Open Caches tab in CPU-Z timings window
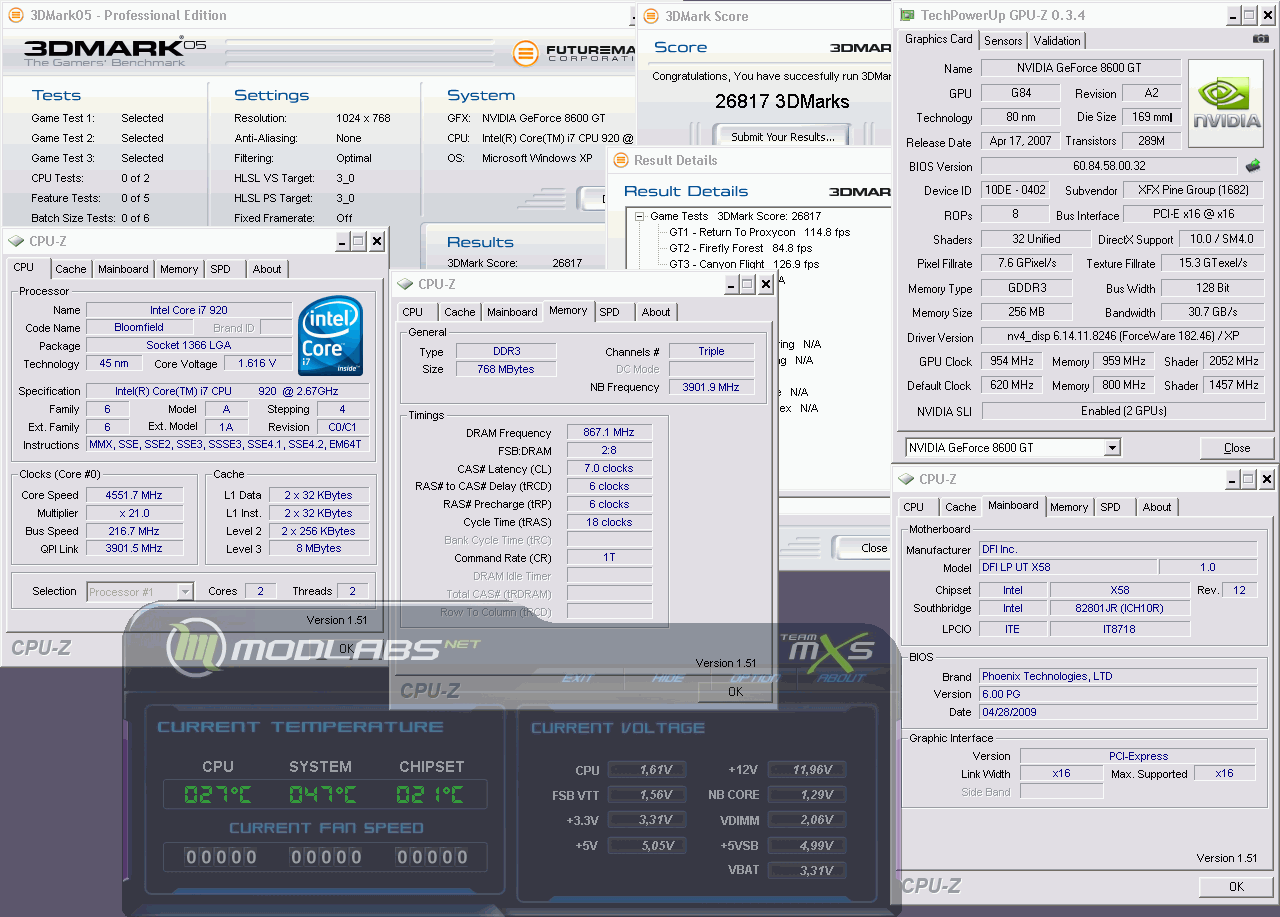This screenshot has width=1280, height=917. (460, 312)
